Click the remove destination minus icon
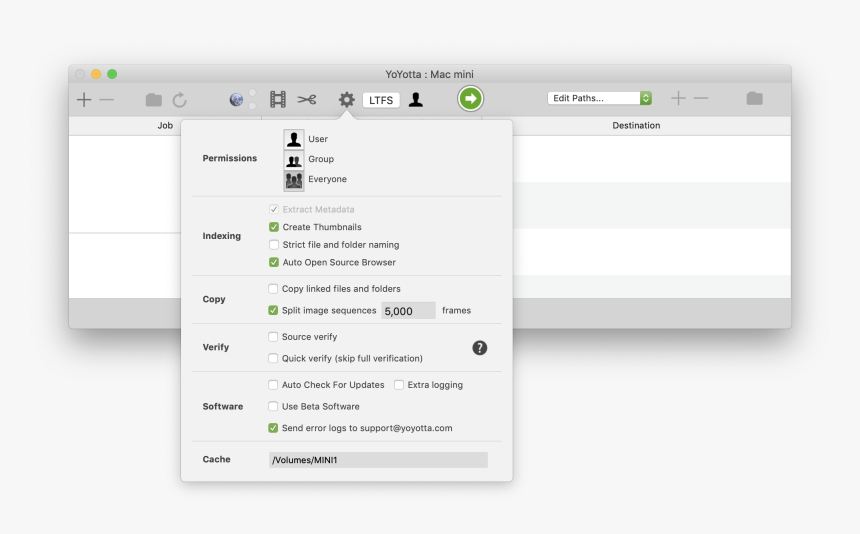This screenshot has width=860, height=534. [701, 98]
